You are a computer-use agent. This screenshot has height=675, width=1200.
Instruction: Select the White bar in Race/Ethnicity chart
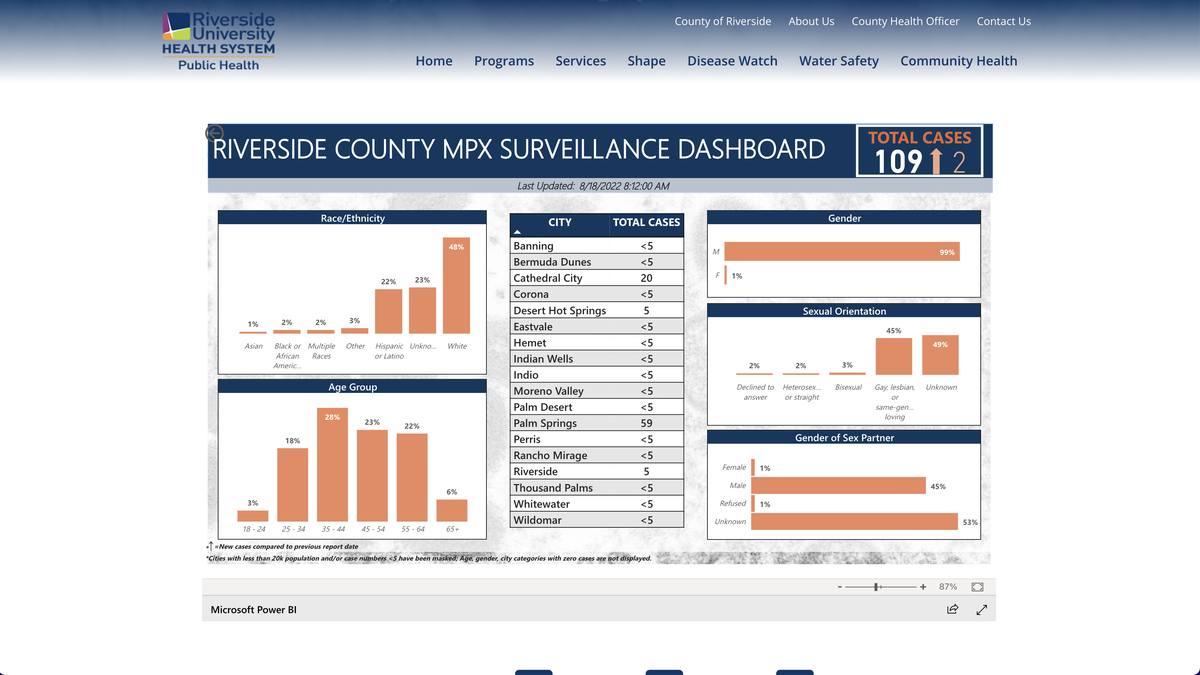[x=456, y=285]
